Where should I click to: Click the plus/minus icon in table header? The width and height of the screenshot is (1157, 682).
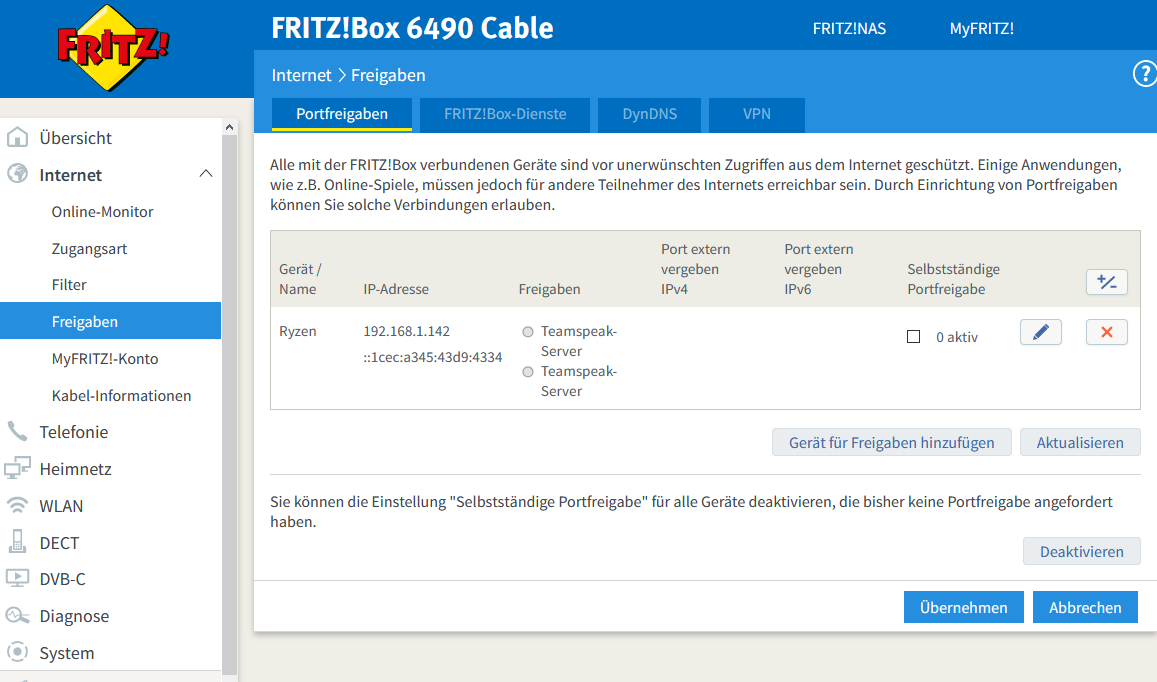pyautogui.click(x=1106, y=283)
